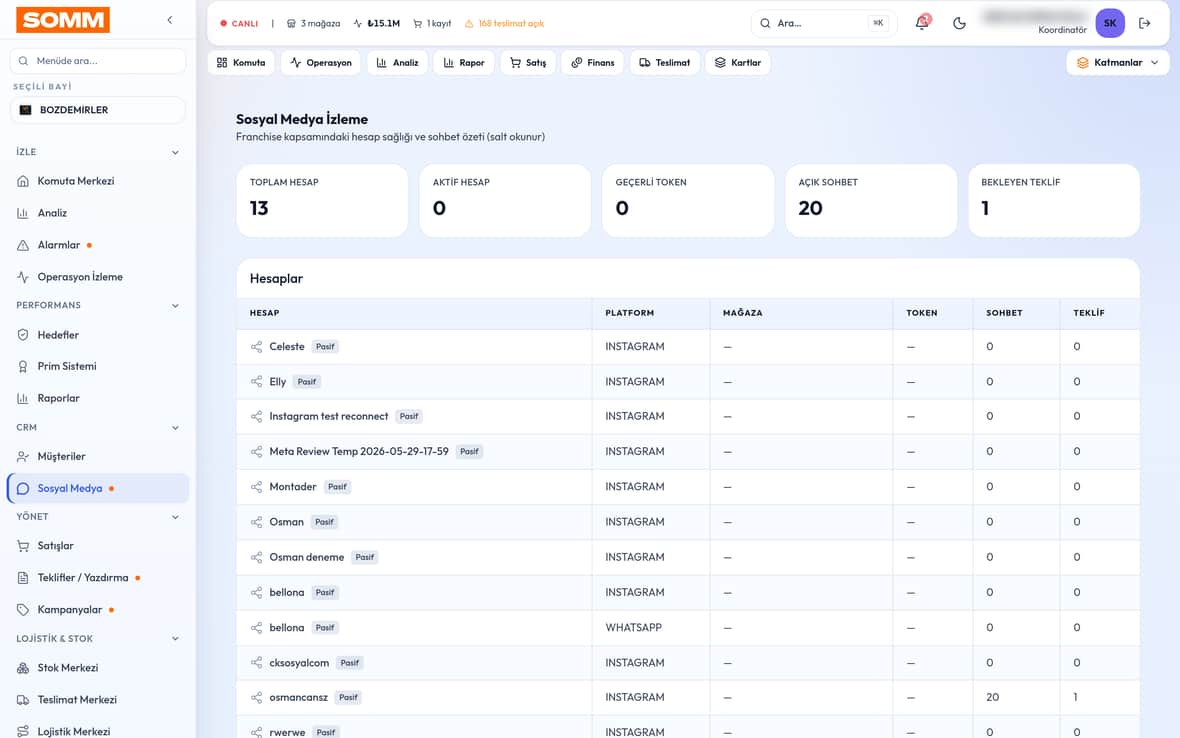This screenshot has width=1180, height=738.
Task: Toggle dark mode moon icon
Action: click(x=959, y=23)
